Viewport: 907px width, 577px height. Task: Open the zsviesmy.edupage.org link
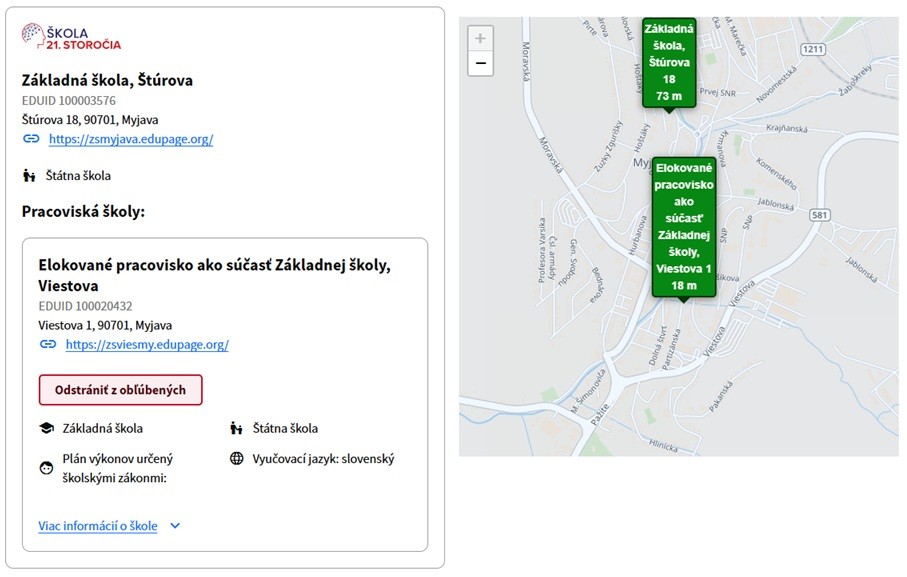tap(147, 344)
